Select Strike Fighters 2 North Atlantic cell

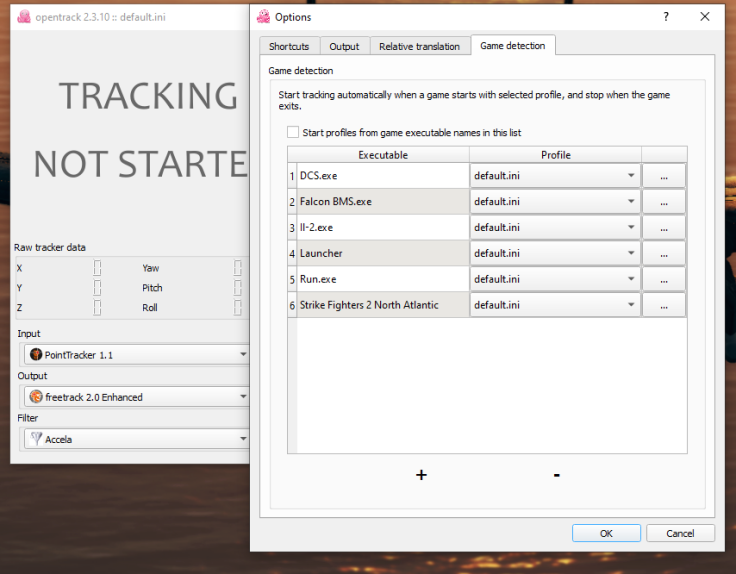[x=383, y=305]
